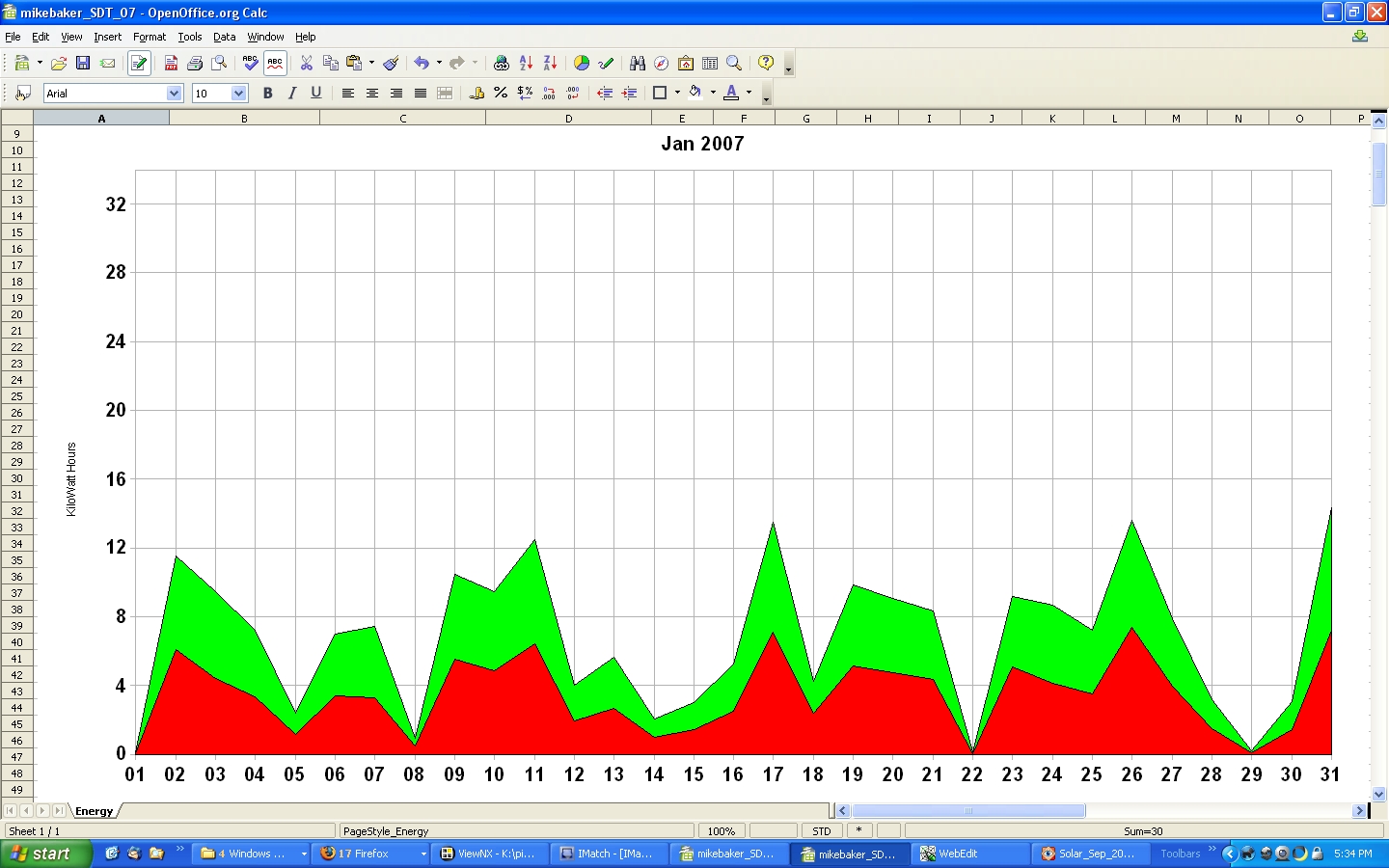Click the Windows start button

click(x=45, y=854)
